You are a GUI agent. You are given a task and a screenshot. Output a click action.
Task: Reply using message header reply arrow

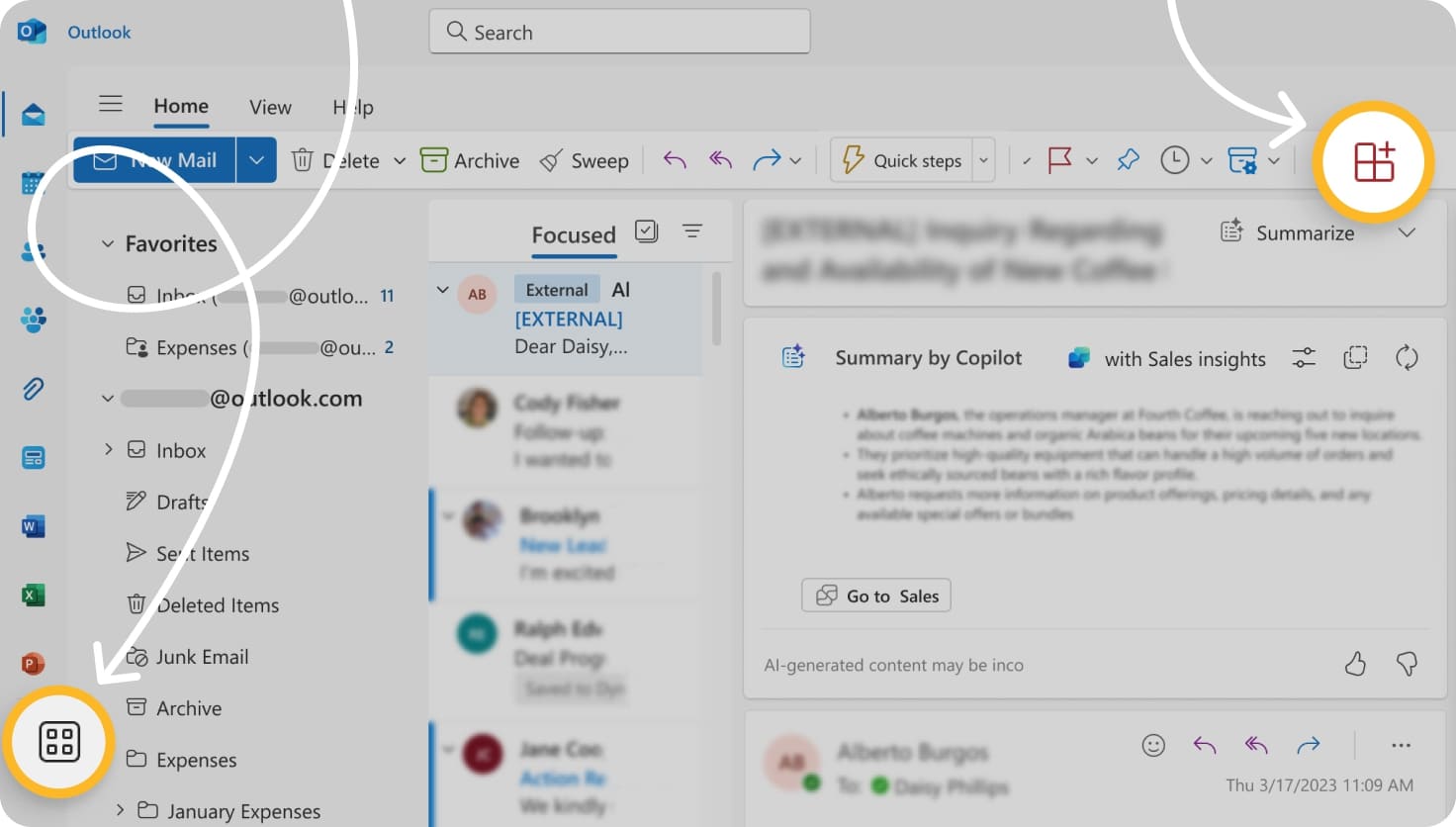coord(1205,745)
